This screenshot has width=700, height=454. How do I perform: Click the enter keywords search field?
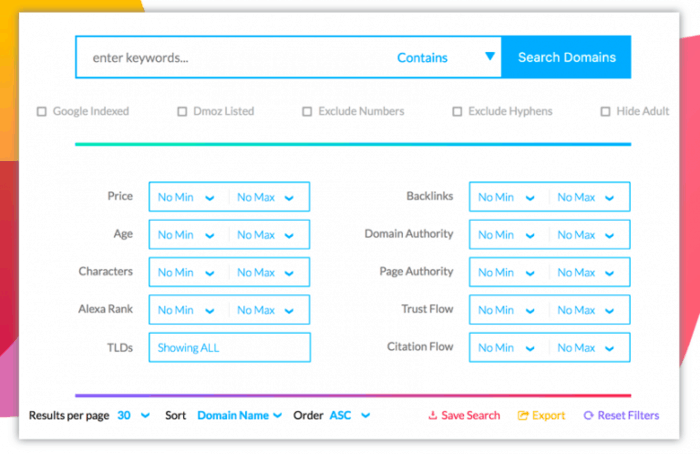pos(230,58)
